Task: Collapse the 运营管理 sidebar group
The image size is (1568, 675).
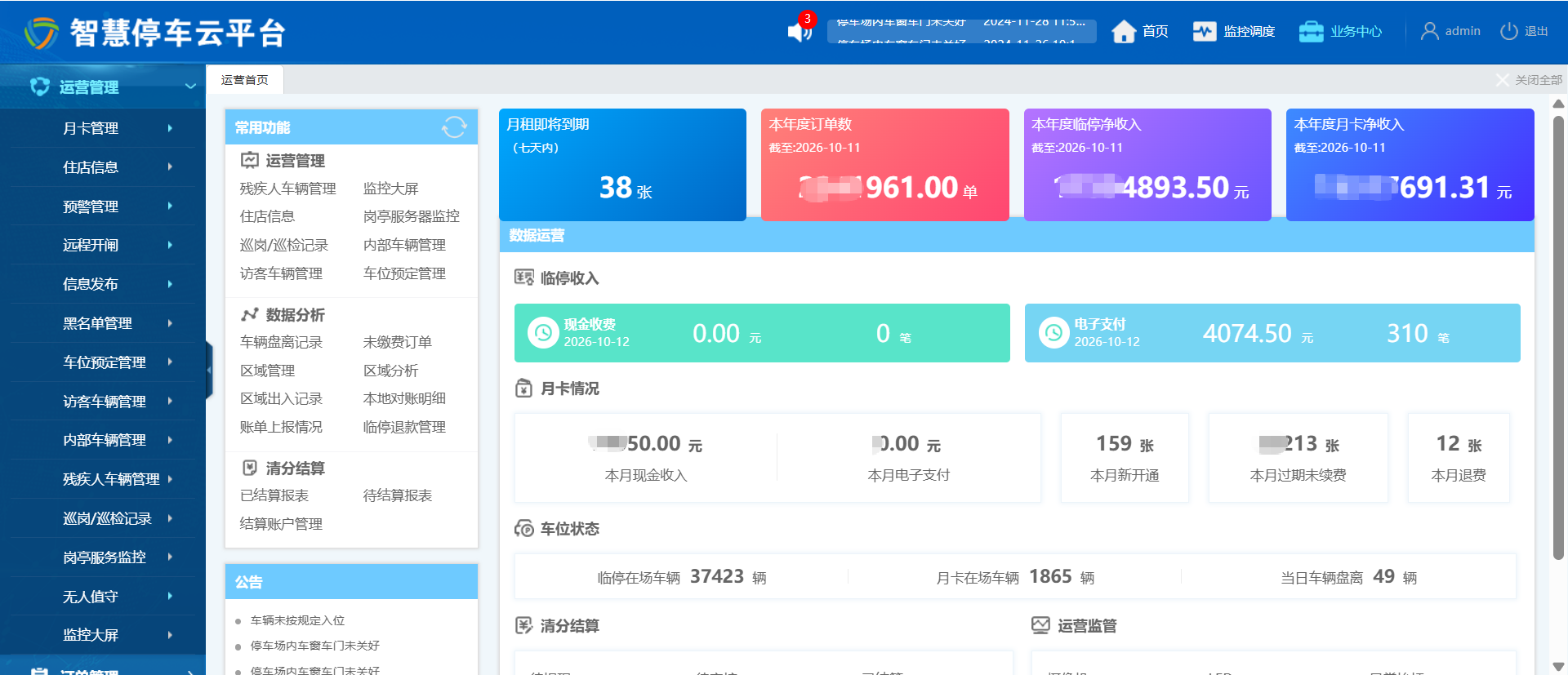Action: click(190, 87)
